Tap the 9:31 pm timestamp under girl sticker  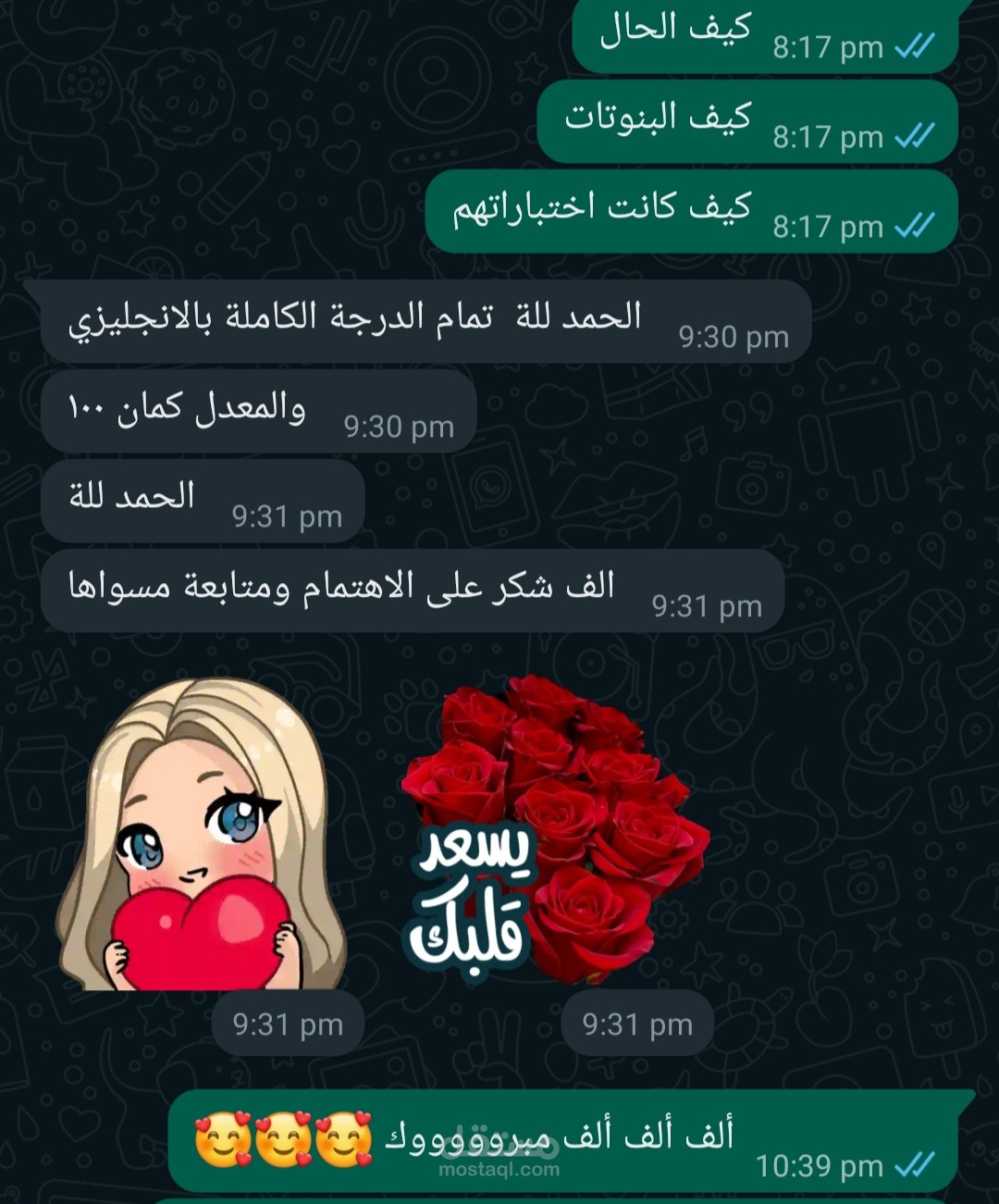click(288, 1024)
